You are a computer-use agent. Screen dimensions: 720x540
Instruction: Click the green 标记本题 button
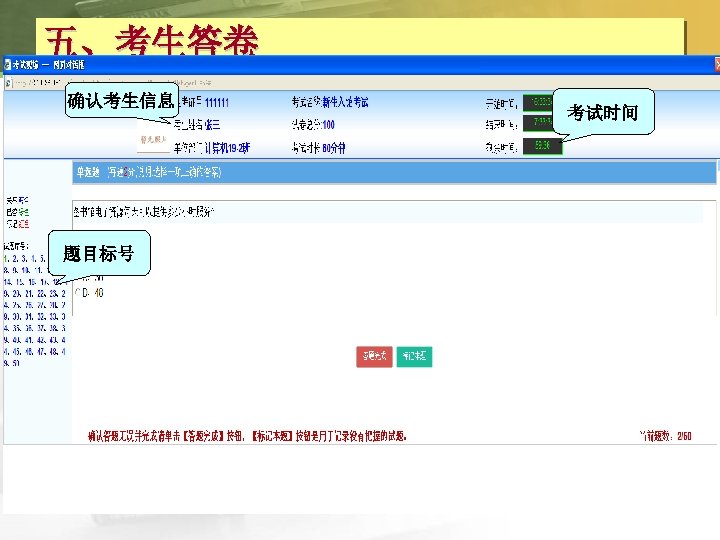[x=414, y=356]
